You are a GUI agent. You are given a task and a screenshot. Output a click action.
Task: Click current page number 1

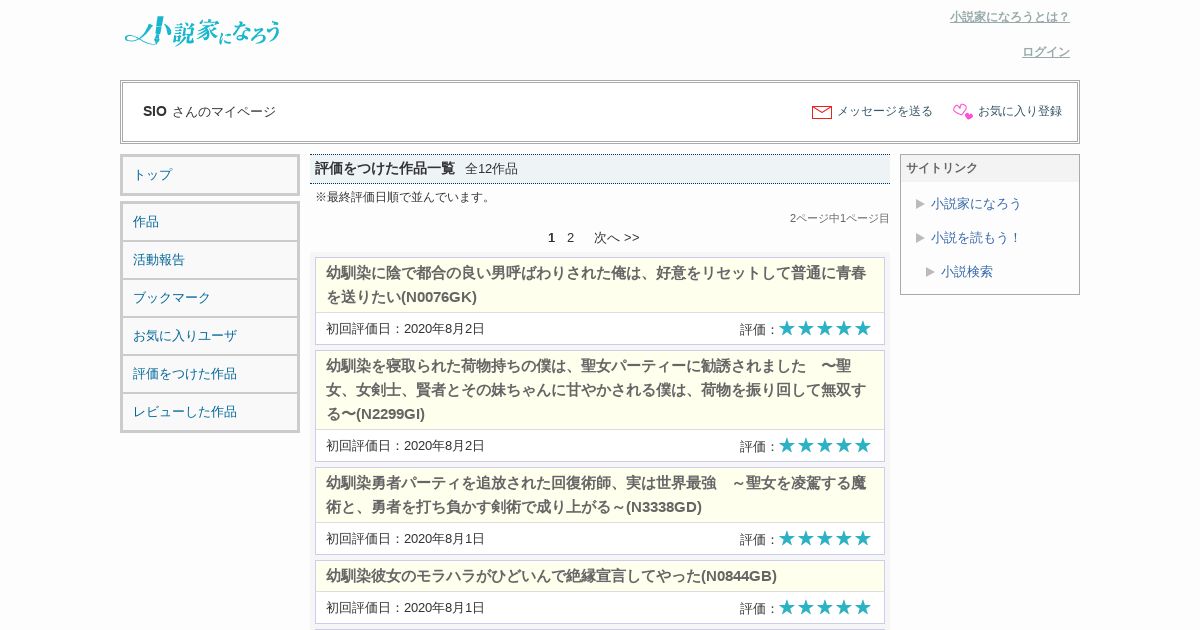(551, 238)
